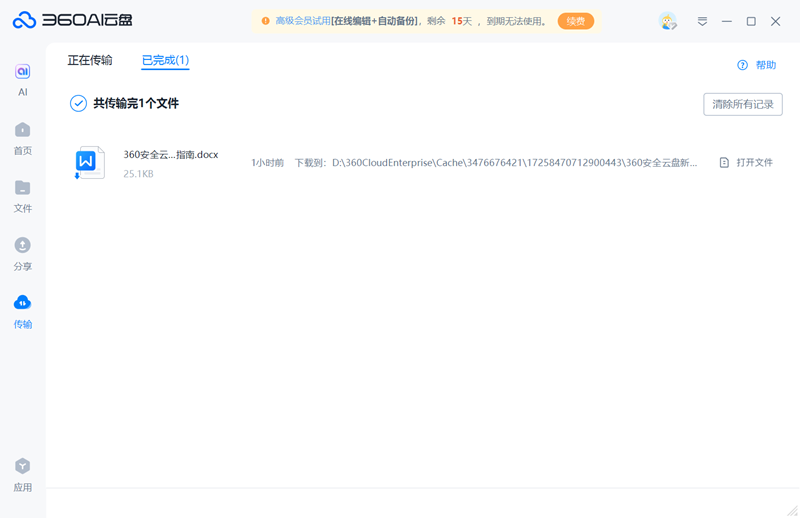This screenshot has width=800, height=518.
Task: Open the 帮助 help link
Action: pyautogui.click(x=757, y=65)
